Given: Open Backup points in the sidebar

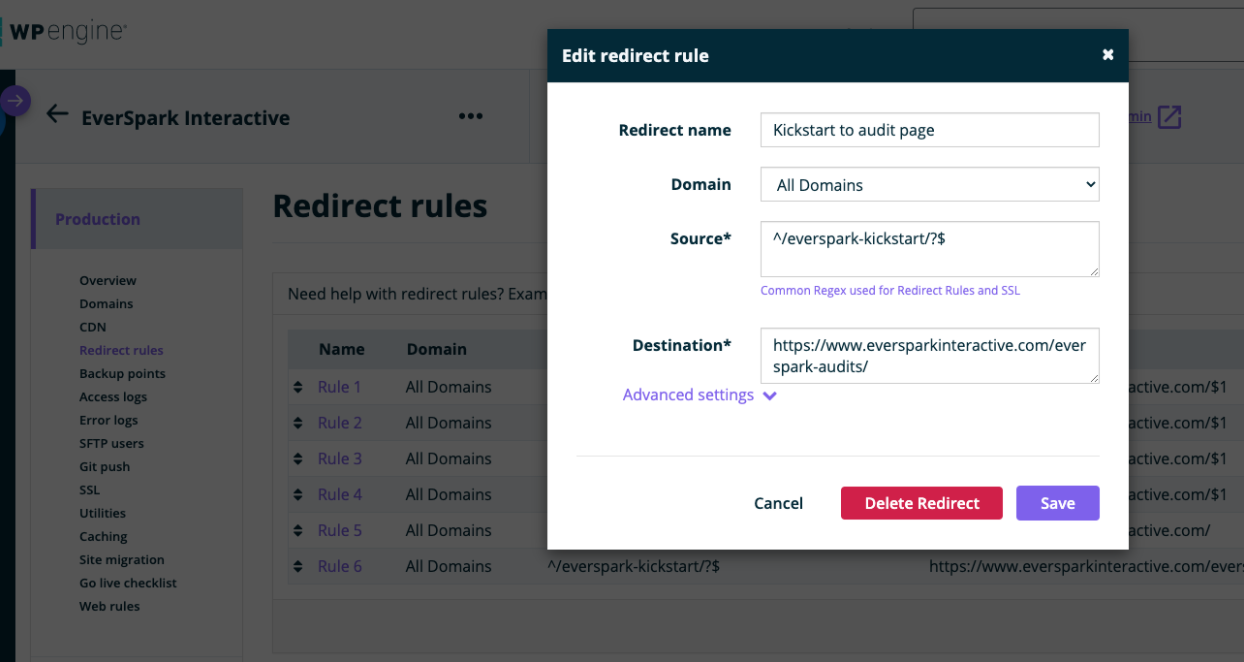Looking at the screenshot, I should [122, 374].
